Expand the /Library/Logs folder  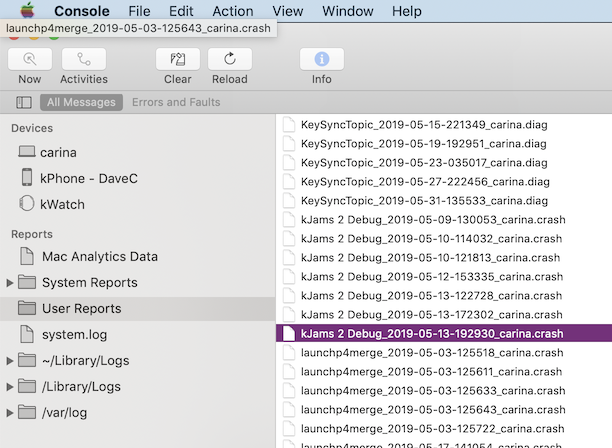10,387
